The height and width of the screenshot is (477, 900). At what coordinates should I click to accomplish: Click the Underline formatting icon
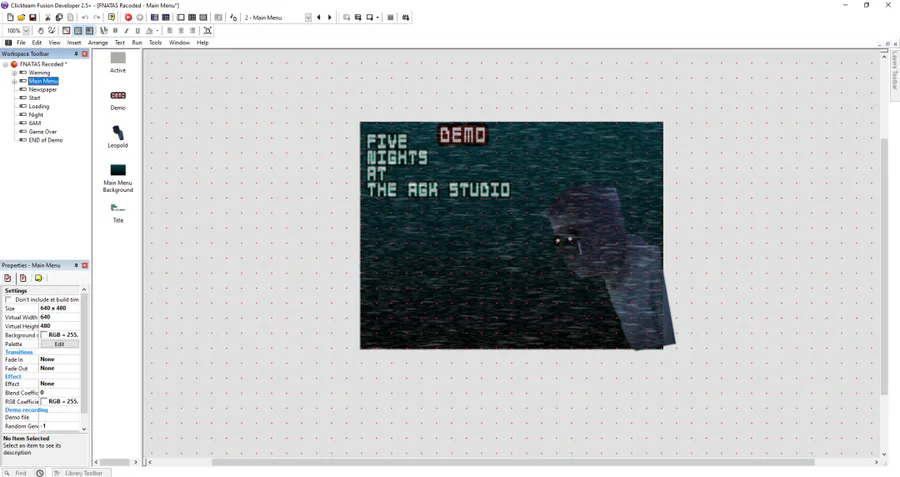137,30
